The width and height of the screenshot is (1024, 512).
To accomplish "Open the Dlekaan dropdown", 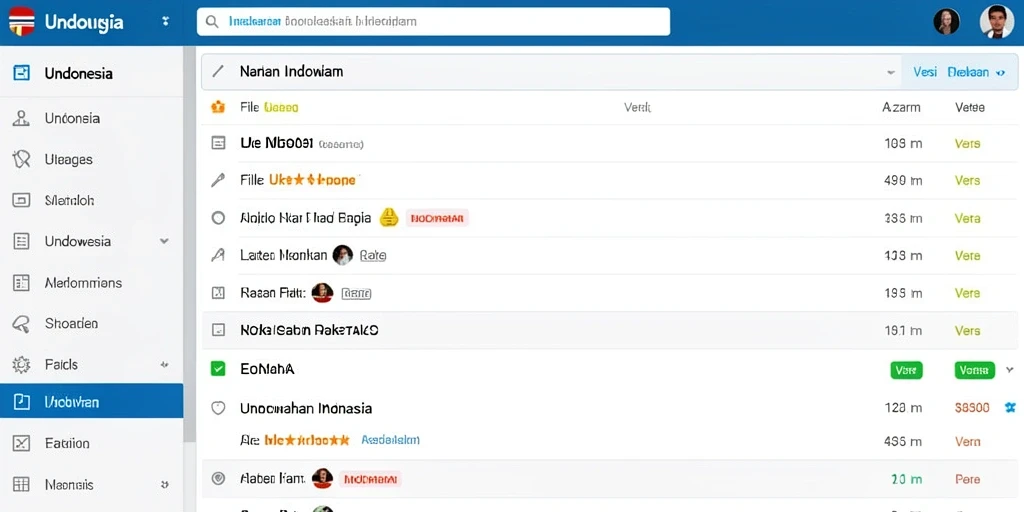I will coord(976,72).
